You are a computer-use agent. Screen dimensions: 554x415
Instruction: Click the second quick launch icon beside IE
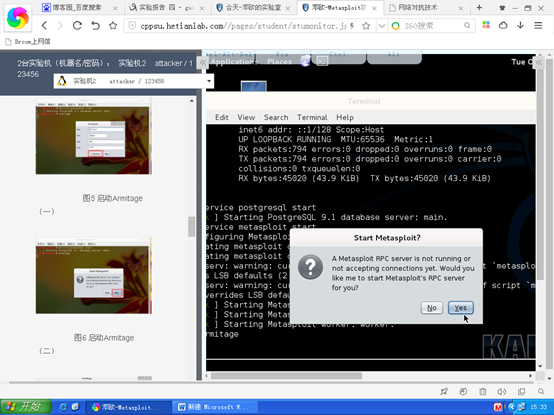click(75, 407)
